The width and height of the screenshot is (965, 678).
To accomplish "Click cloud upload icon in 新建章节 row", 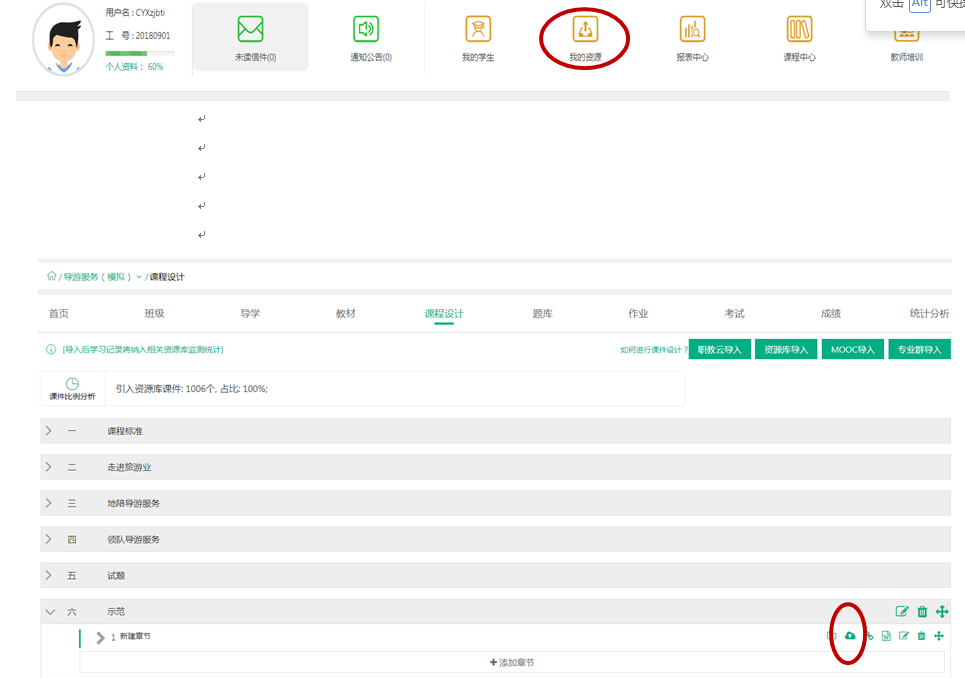I will (x=850, y=636).
